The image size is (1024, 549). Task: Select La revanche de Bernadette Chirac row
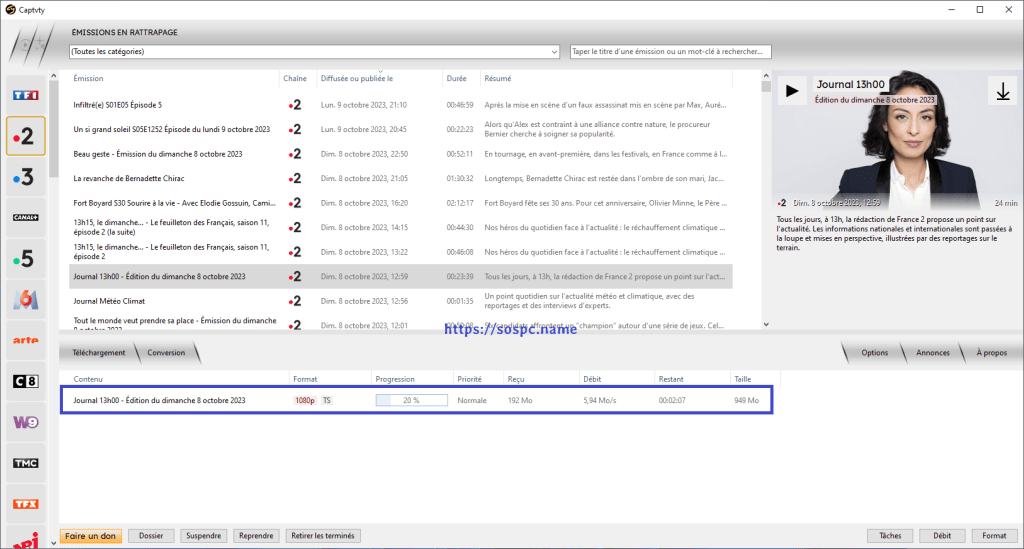401,178
